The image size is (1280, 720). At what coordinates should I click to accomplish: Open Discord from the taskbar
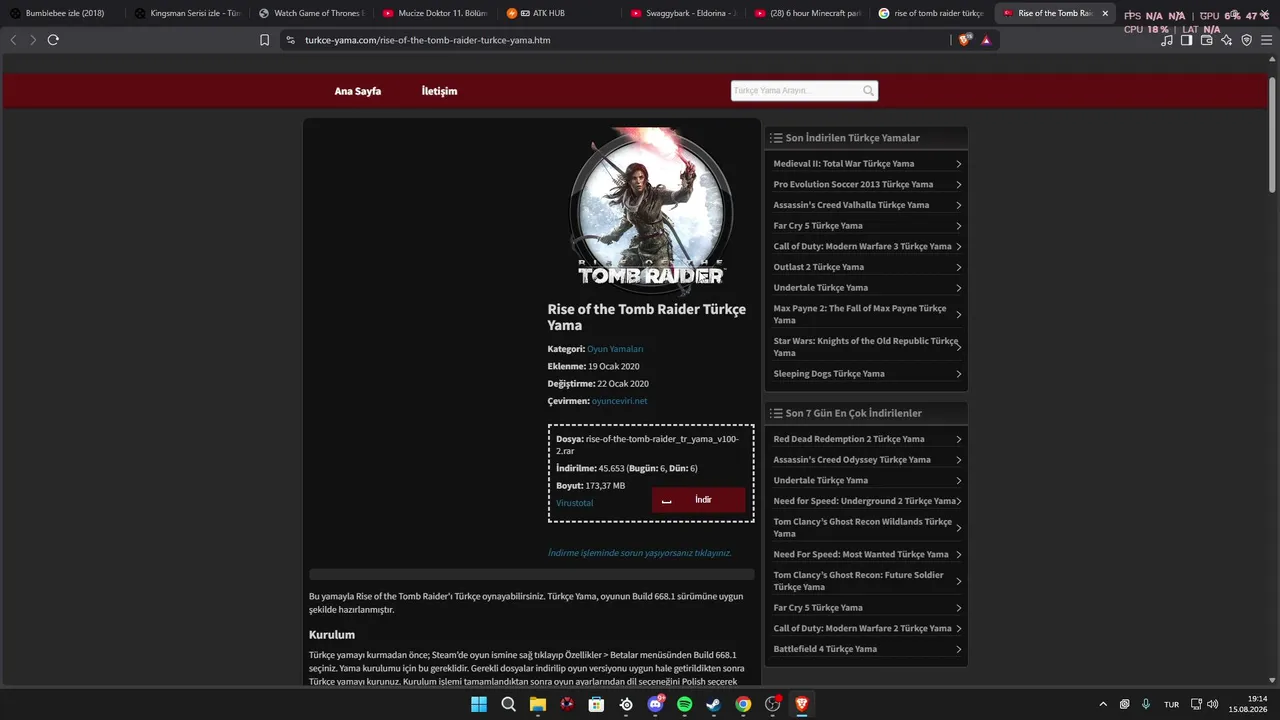click(x=656, y=704)
